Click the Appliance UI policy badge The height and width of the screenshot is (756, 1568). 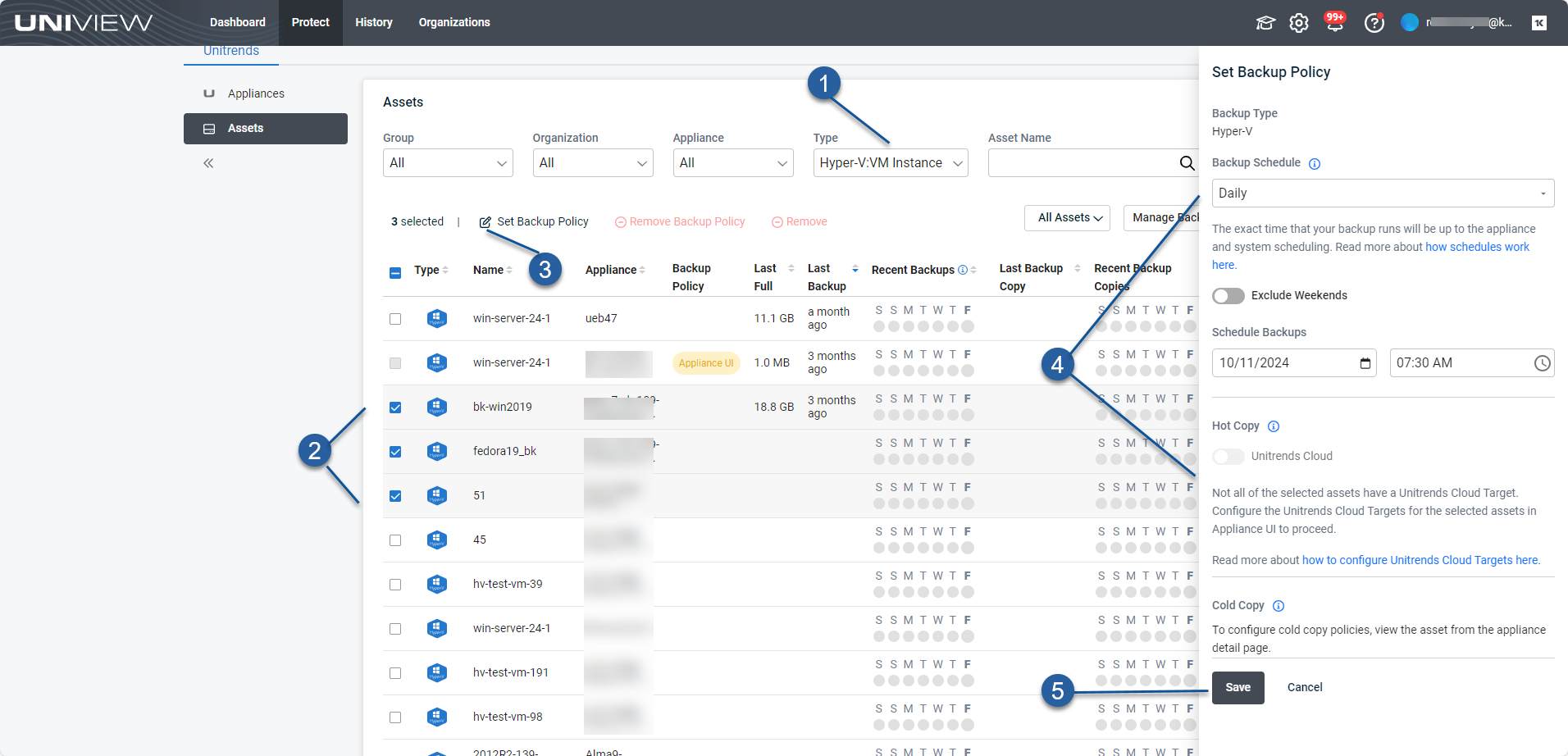click(706, 363)
